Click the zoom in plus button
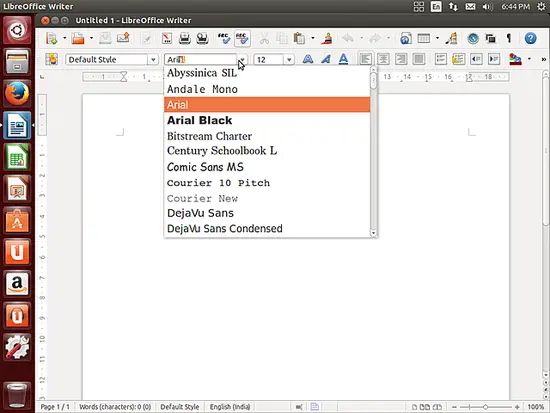Viewport: 550px width, 413px height. [517, 407]
